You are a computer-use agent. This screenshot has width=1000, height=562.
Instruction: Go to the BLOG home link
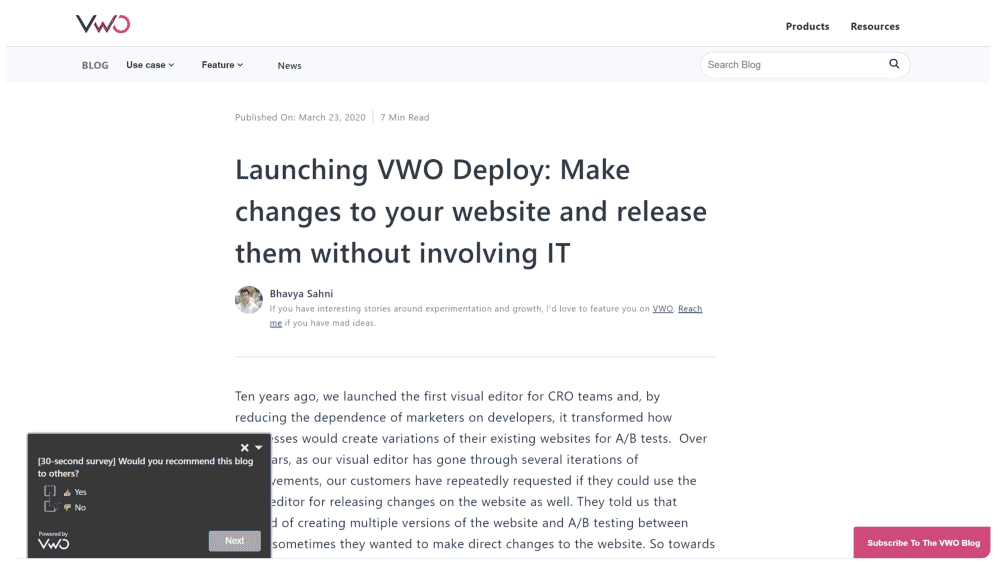click(x=95, y=65)
